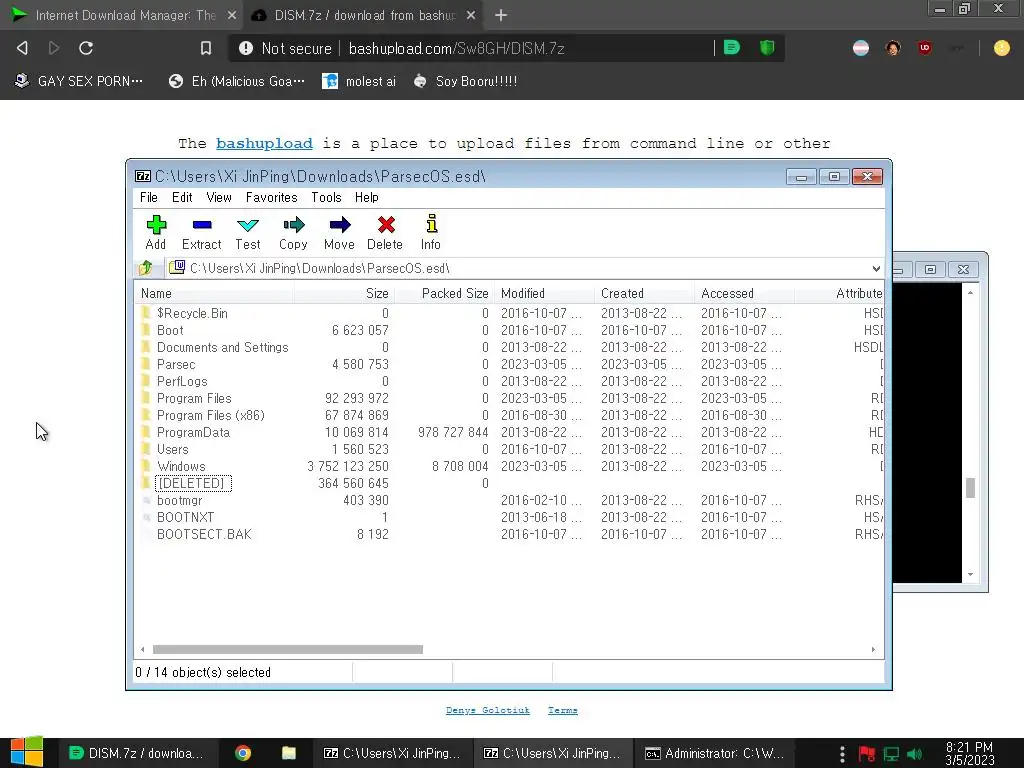The width and height of the screenshot is (1024, 768).
Task: Click the Copy toolbar icon
Action: point(293,232)
